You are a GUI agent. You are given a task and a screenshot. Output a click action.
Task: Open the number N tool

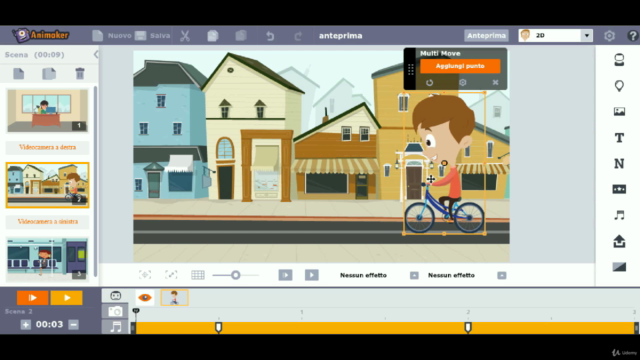619,164
